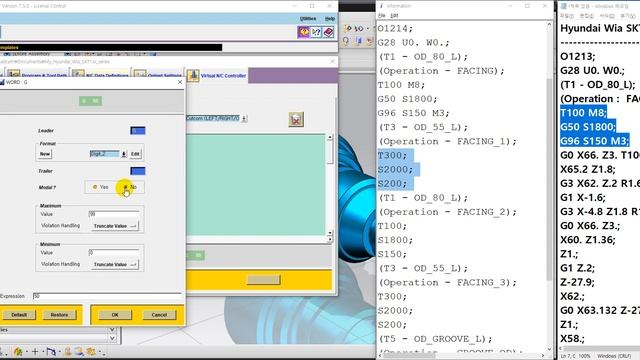640x360 pixels.
Task: Open Edit menu in Information window
Action: (394, 16)
